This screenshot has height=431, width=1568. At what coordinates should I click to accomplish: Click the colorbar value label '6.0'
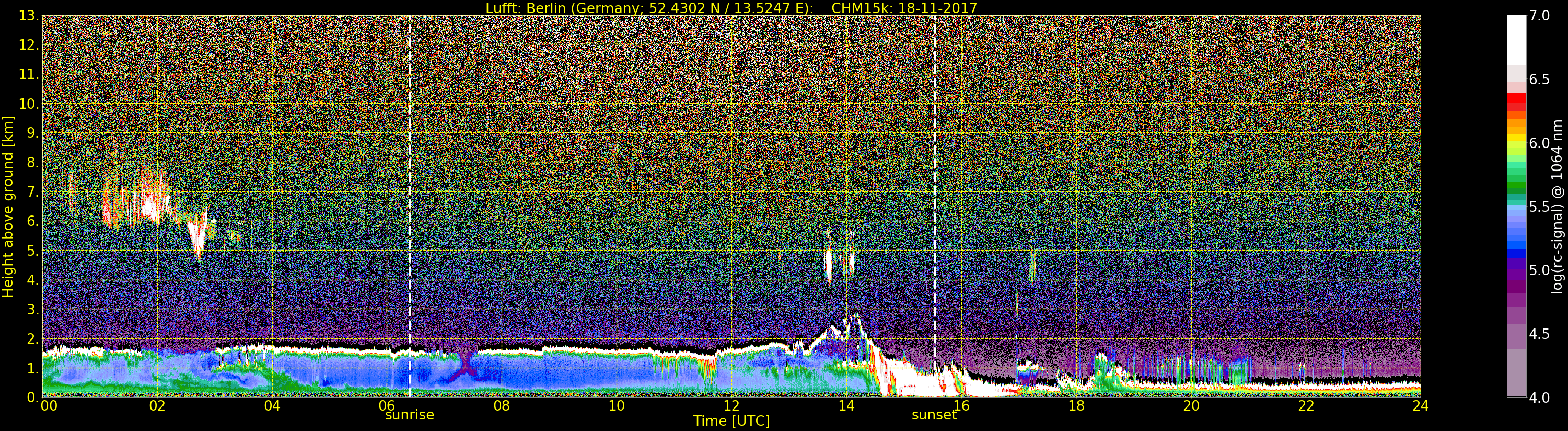click(1539, 143)
